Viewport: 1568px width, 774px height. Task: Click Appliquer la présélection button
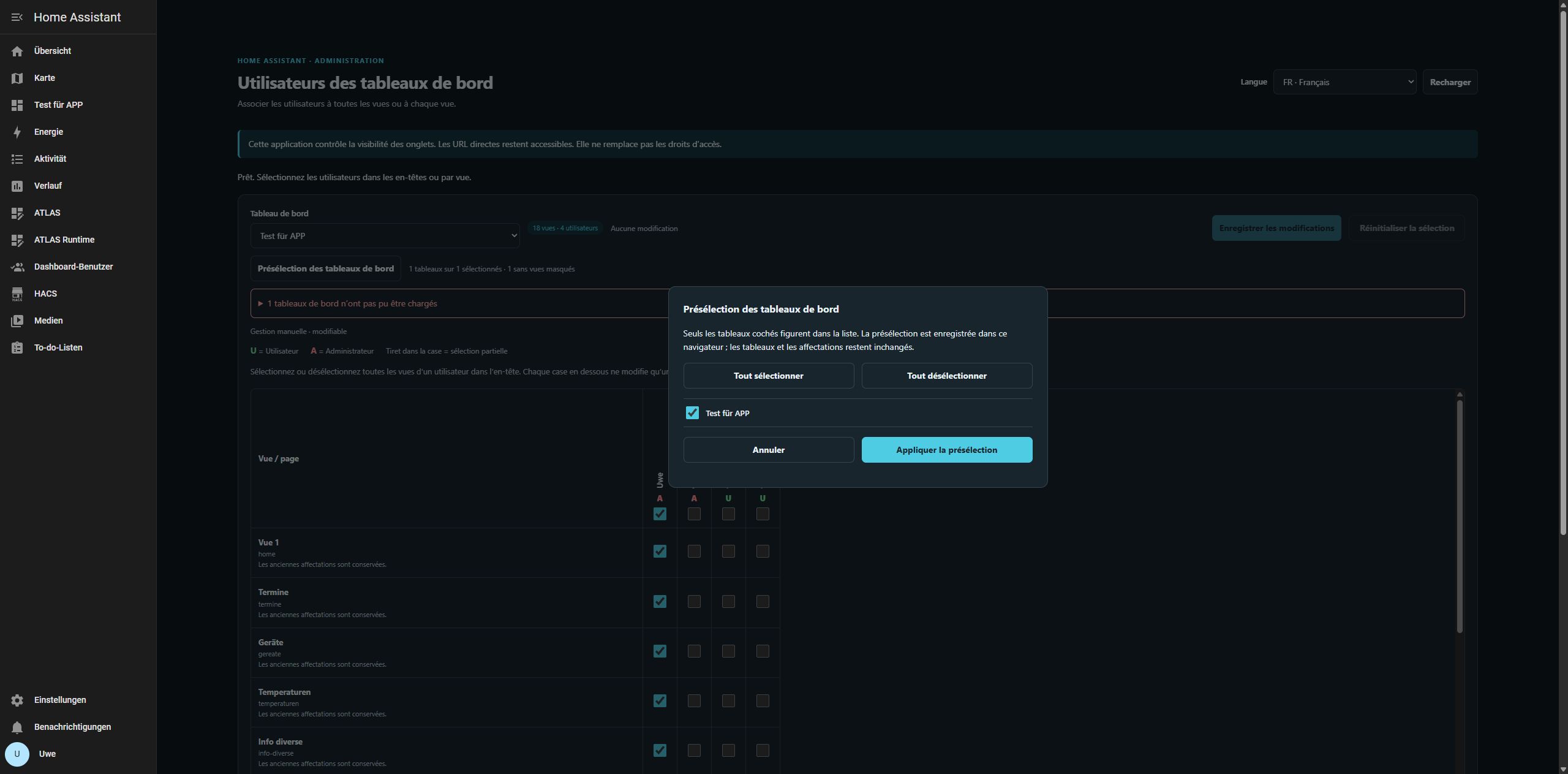pos(946,450)
